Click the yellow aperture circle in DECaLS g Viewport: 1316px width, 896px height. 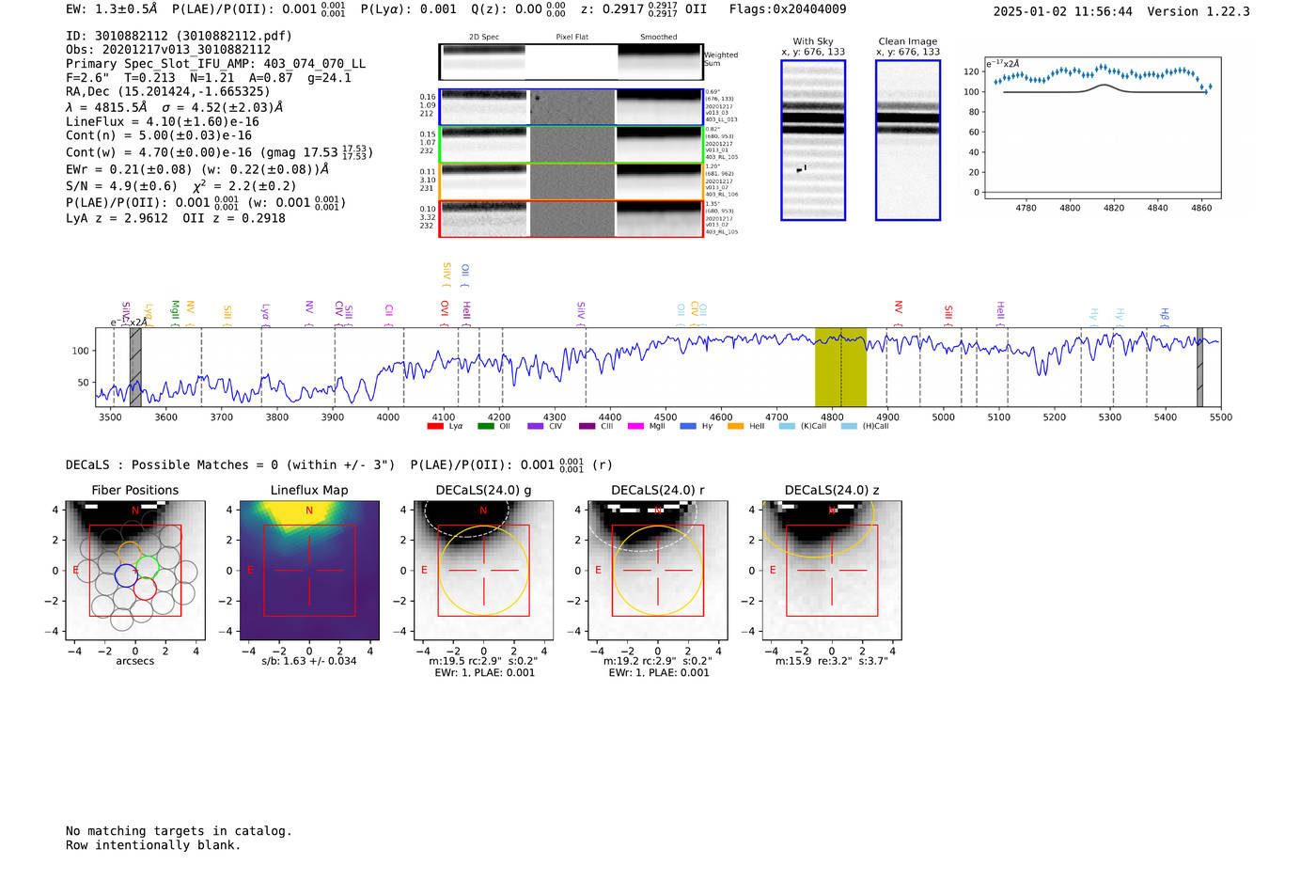pos(483,571)
